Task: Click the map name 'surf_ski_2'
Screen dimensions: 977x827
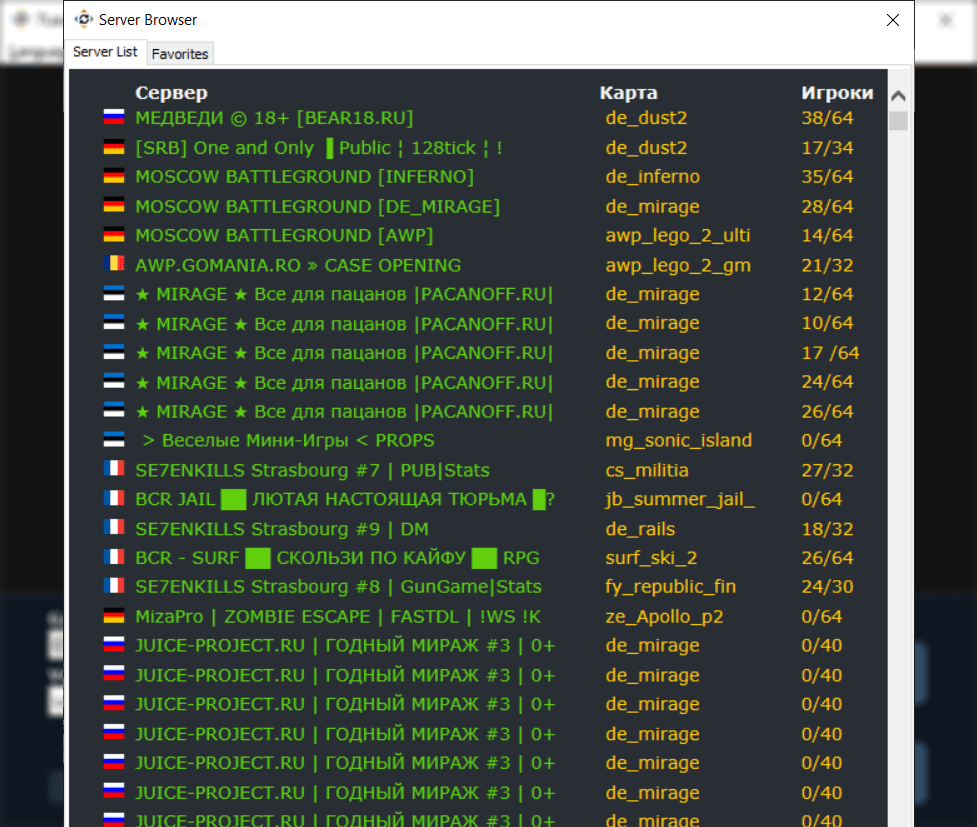Action: click(x=651, y=558)
